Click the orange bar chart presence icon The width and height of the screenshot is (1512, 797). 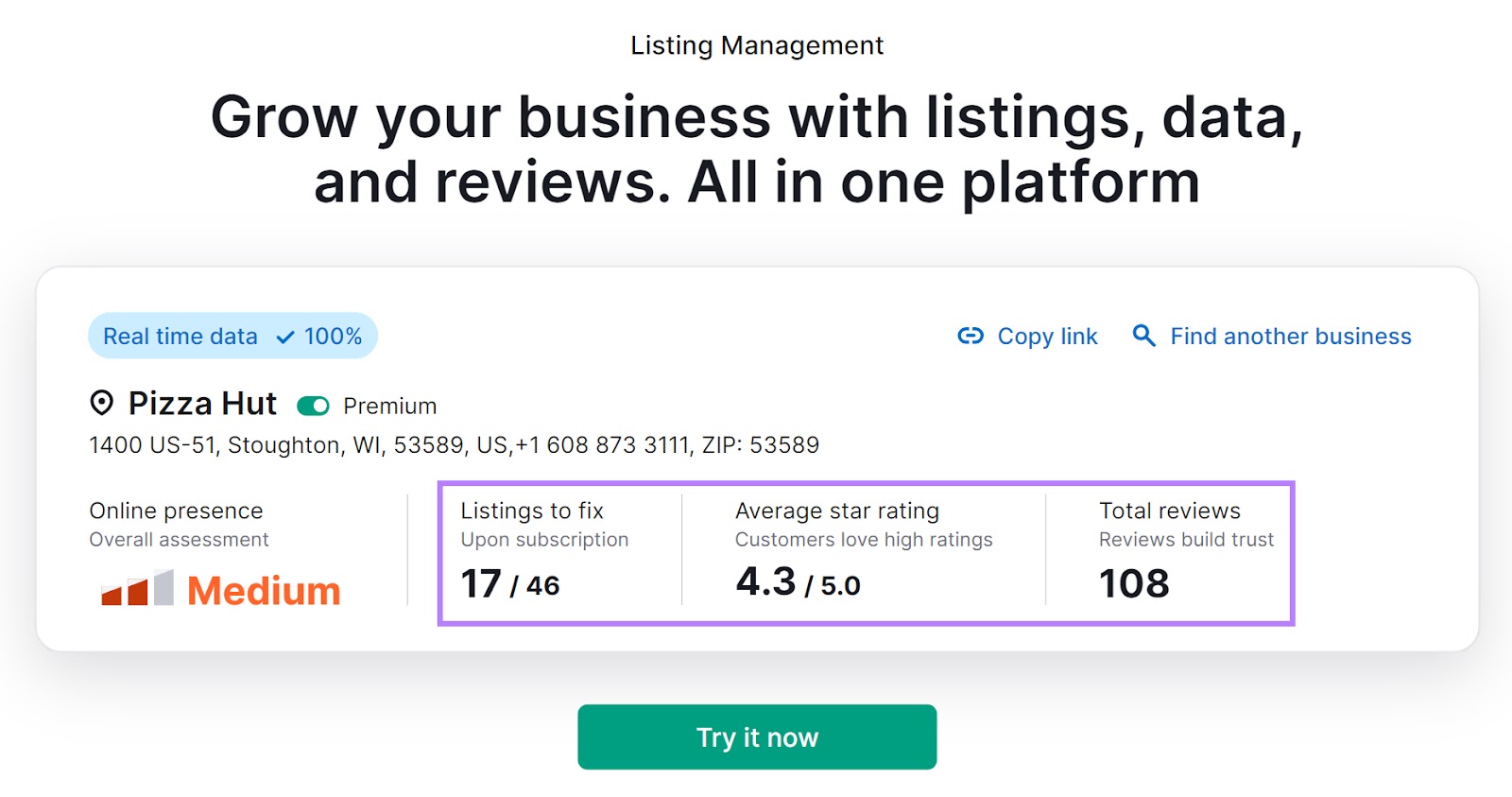point(138,588)
